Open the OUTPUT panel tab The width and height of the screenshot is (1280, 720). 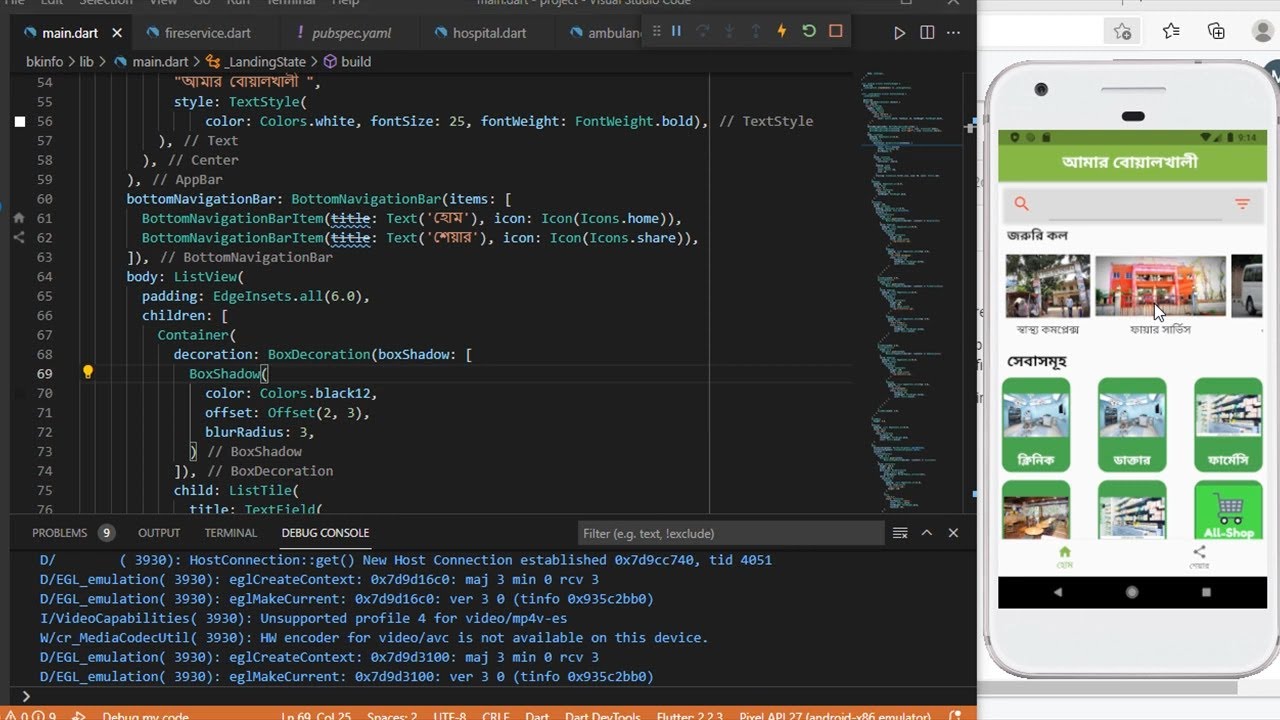159,533
